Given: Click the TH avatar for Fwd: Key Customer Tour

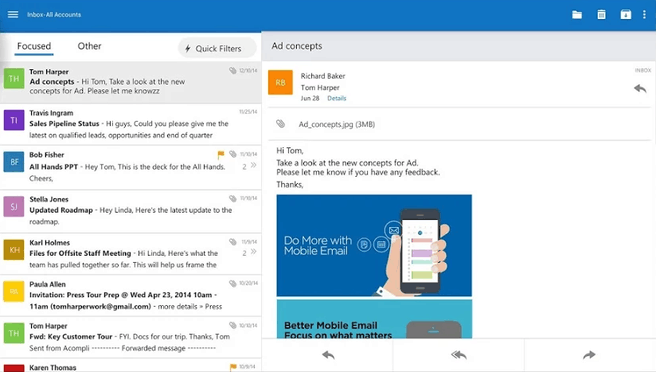Looking at the screenshot, I should tap(14, 333).
